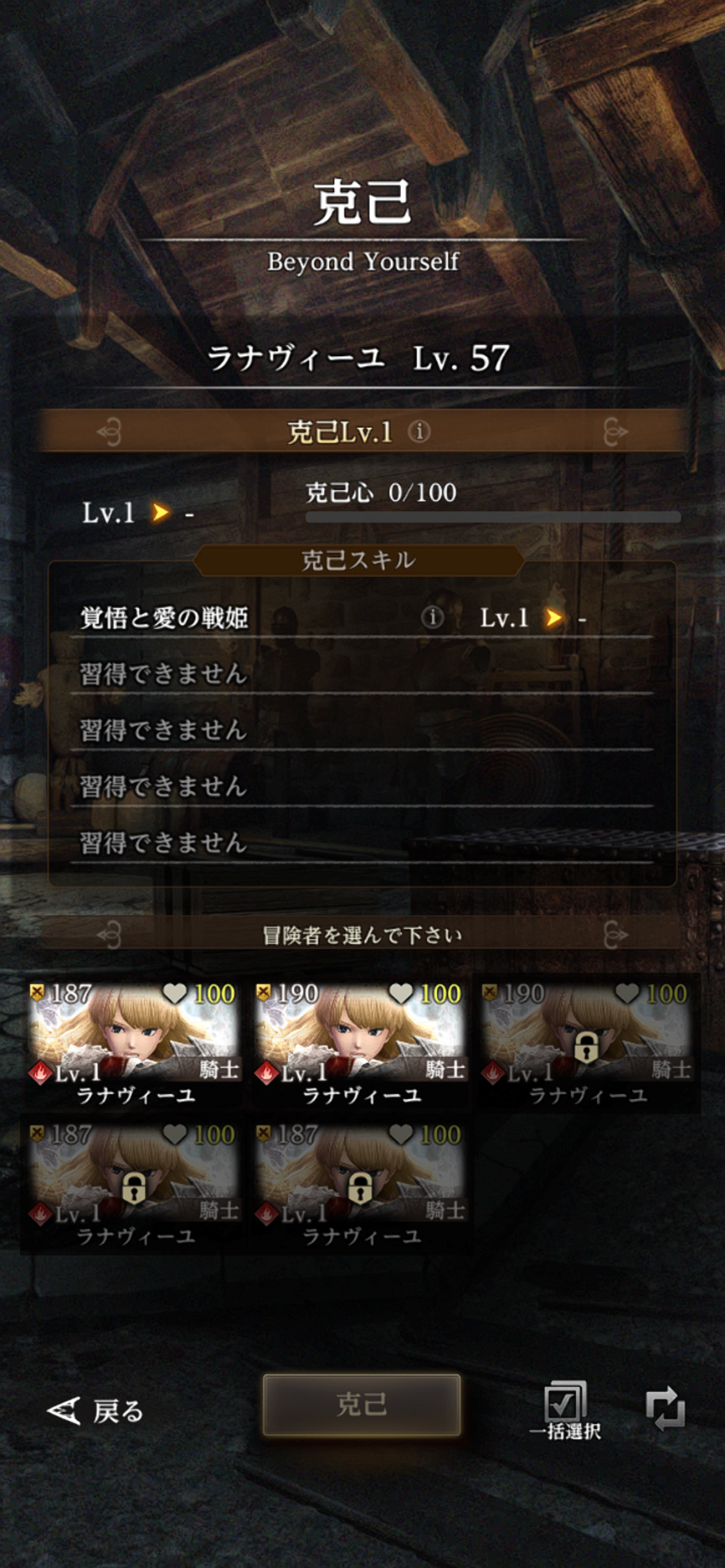The height and width of the screenshot is (1568, 725).
Task: Tap the lock icon on bottom-middle 187 card
Action: 359,1187
